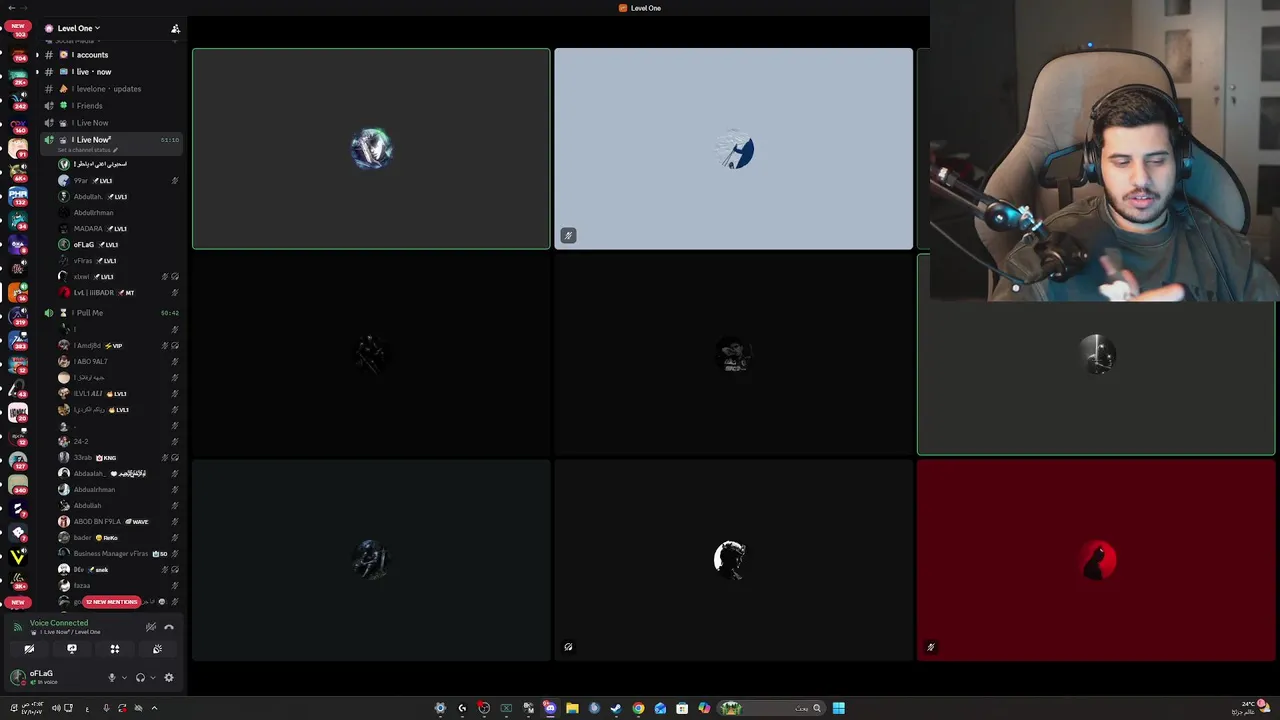Toggle camera on in voice panel
The height and width of the screenshot is (720, 1280).
point(29,649)
